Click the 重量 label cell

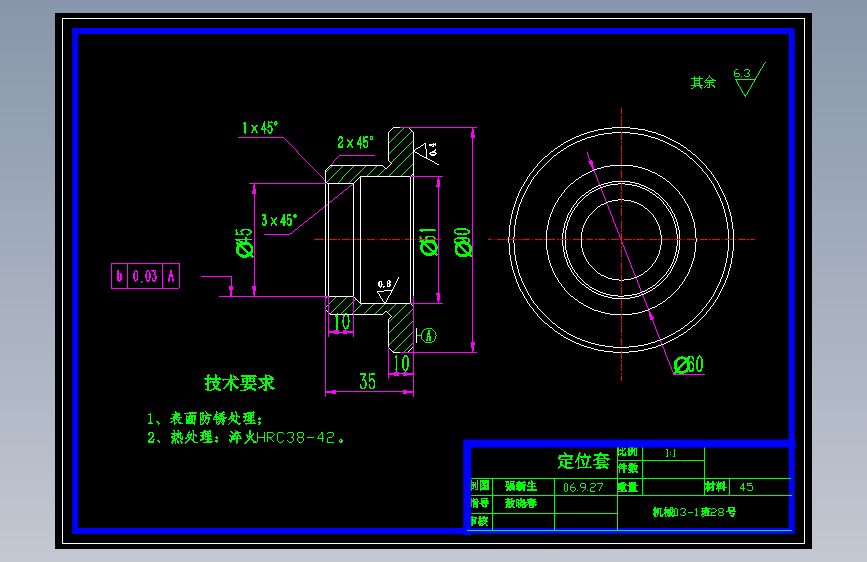tap(628, 487)
